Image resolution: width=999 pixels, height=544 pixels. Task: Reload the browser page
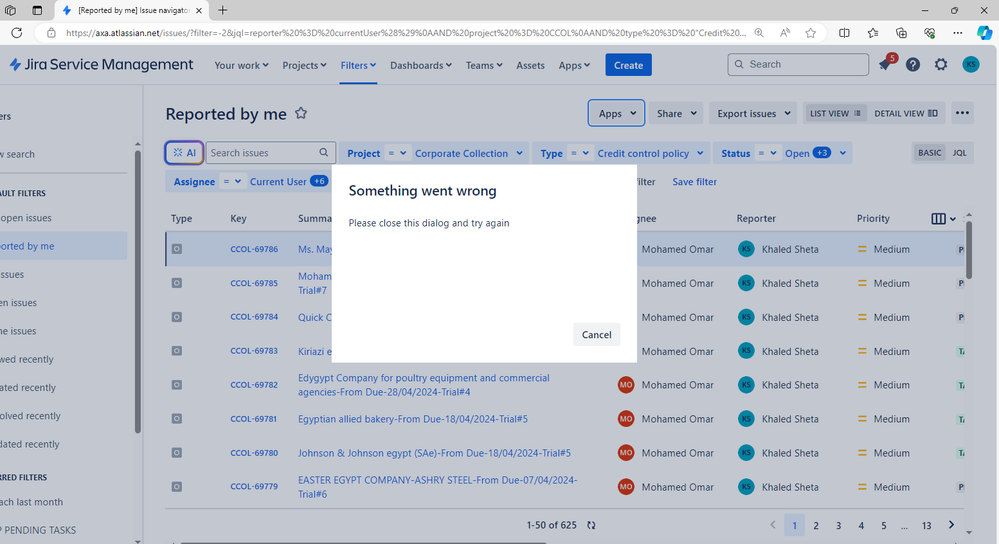coord(17,32)
